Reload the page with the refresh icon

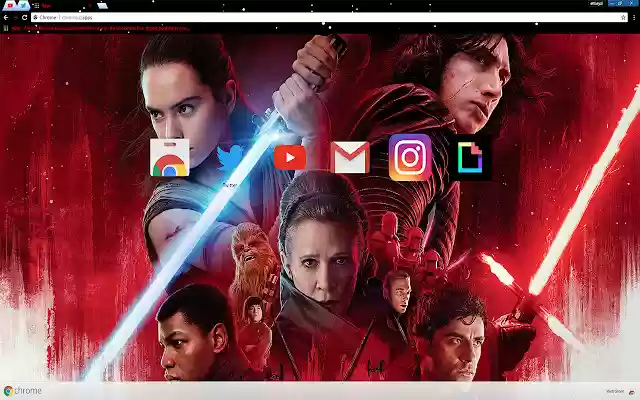point(24,18)
